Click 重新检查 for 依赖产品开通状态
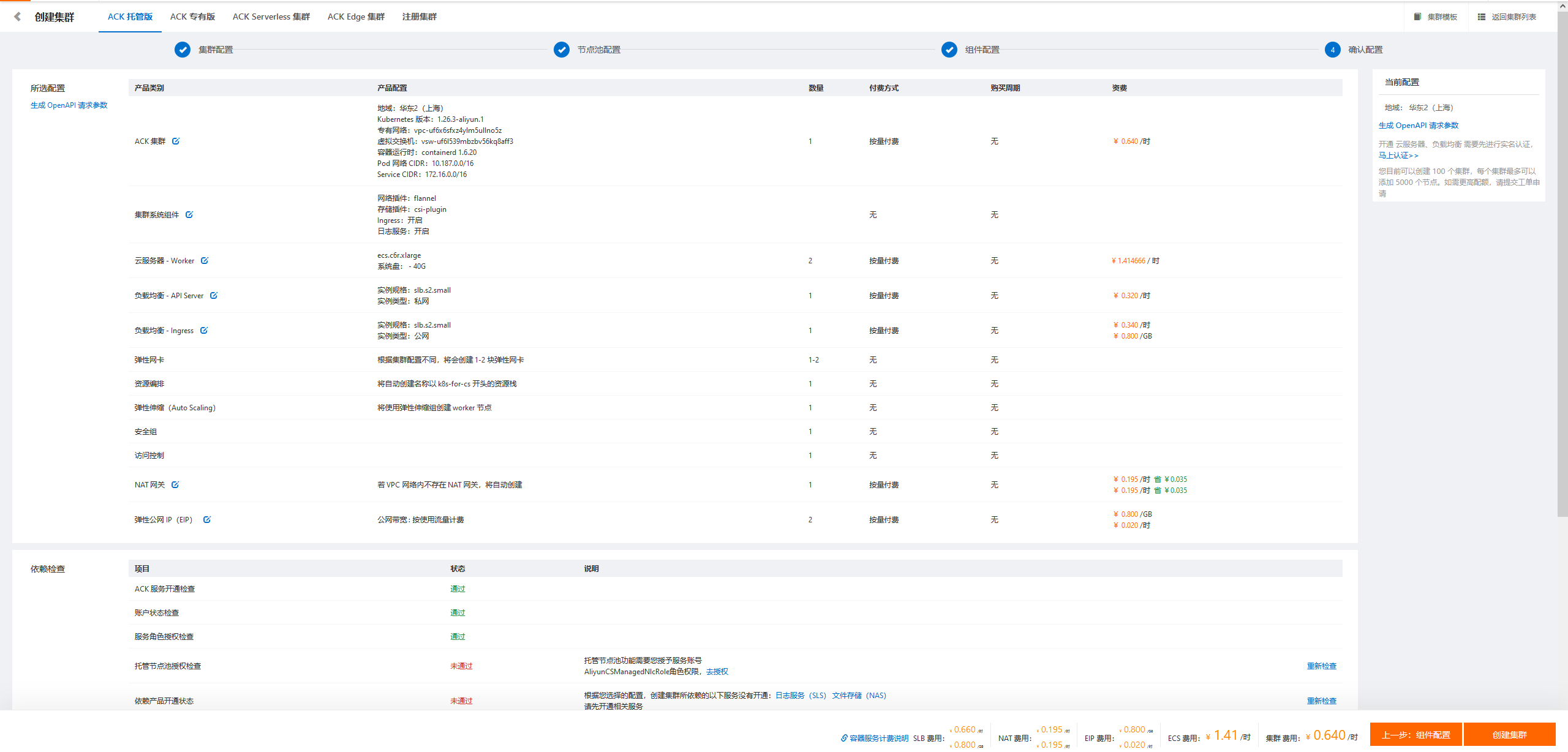The image size is (1568, 752). click(x=1322, y=701)
